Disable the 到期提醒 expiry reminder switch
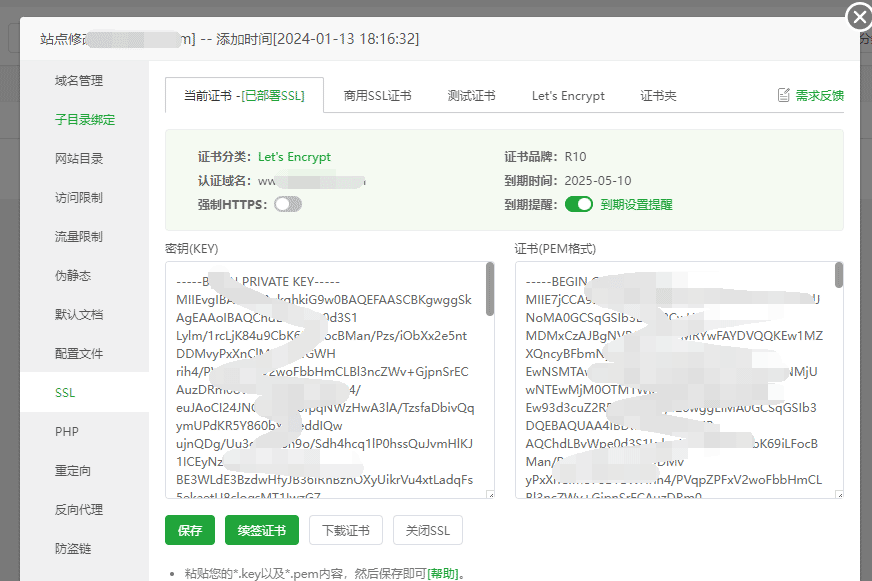 (579, 205)
